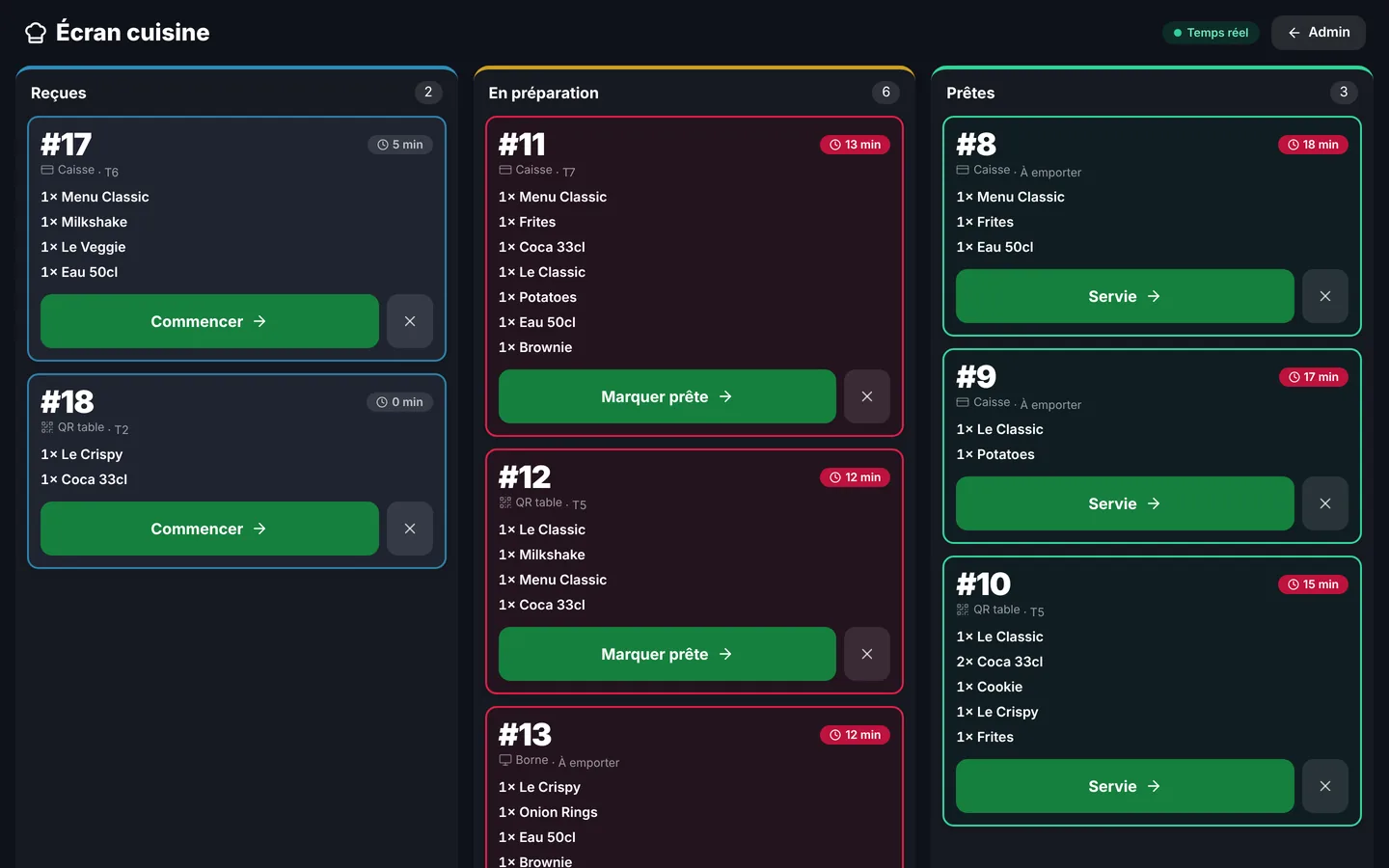Click the 15 min timer badge on order #10
This screenshot has height=868, width=1389.
coord(1314,584)
